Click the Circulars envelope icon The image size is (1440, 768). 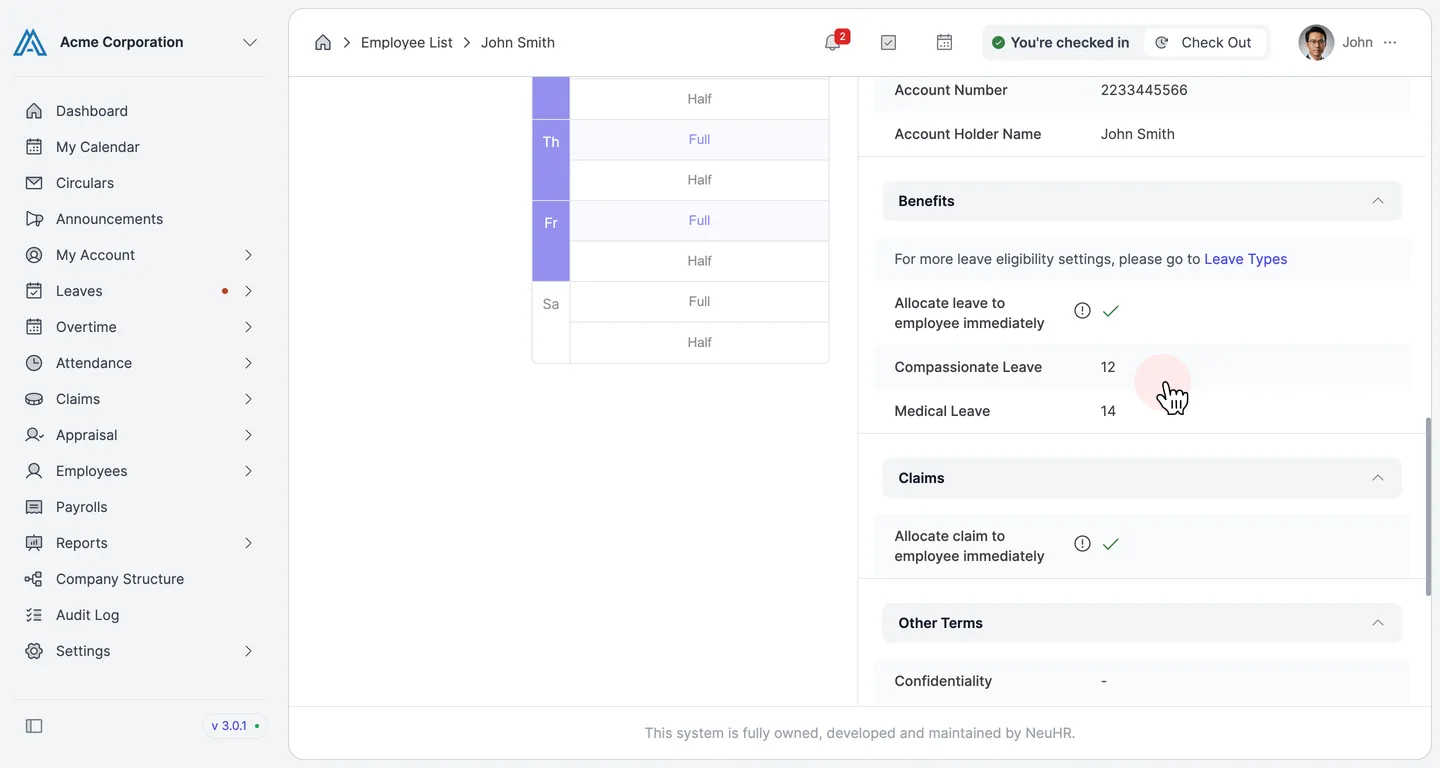pos(34,183)
